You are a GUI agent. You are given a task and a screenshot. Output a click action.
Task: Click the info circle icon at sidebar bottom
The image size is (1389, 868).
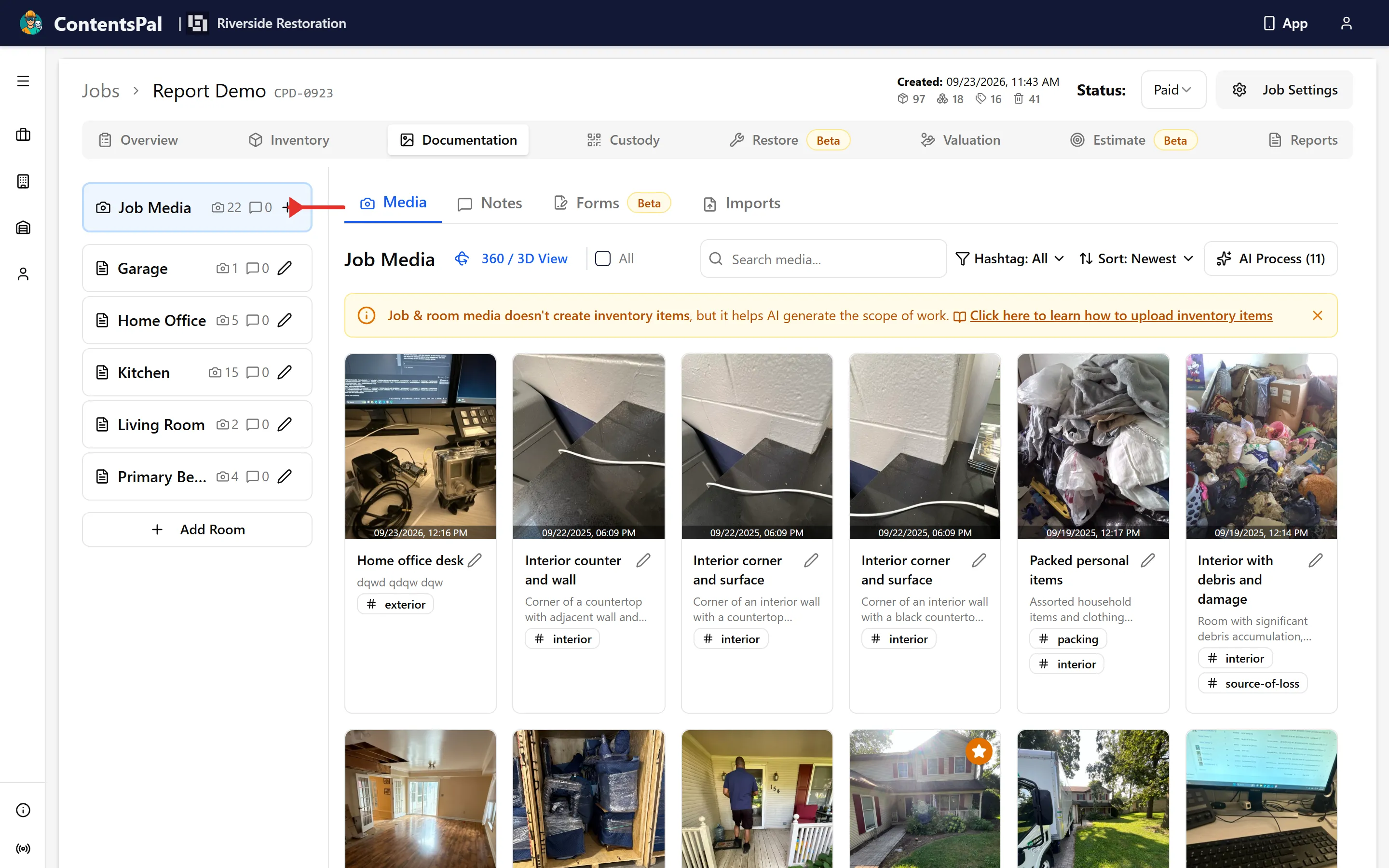(23, 810)
